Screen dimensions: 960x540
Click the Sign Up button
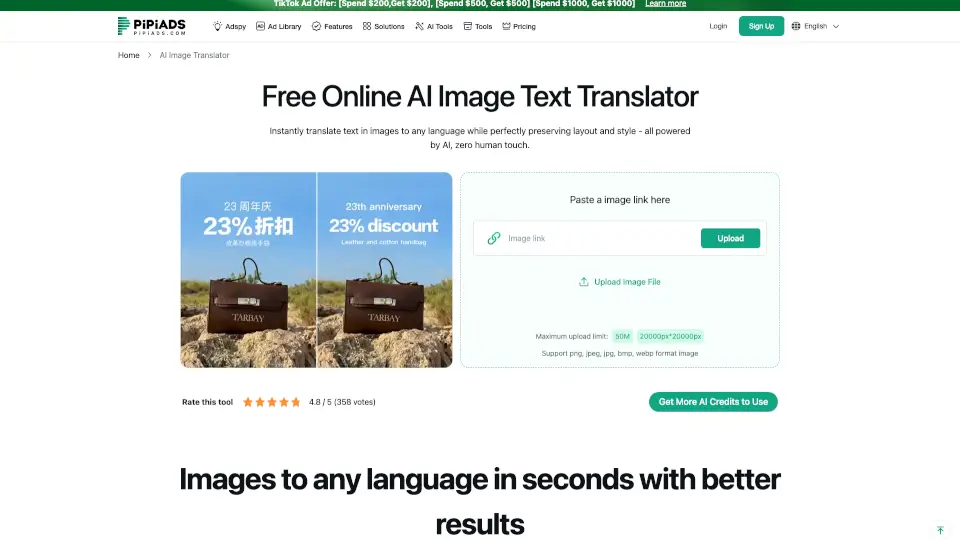(x=761, y=26)
